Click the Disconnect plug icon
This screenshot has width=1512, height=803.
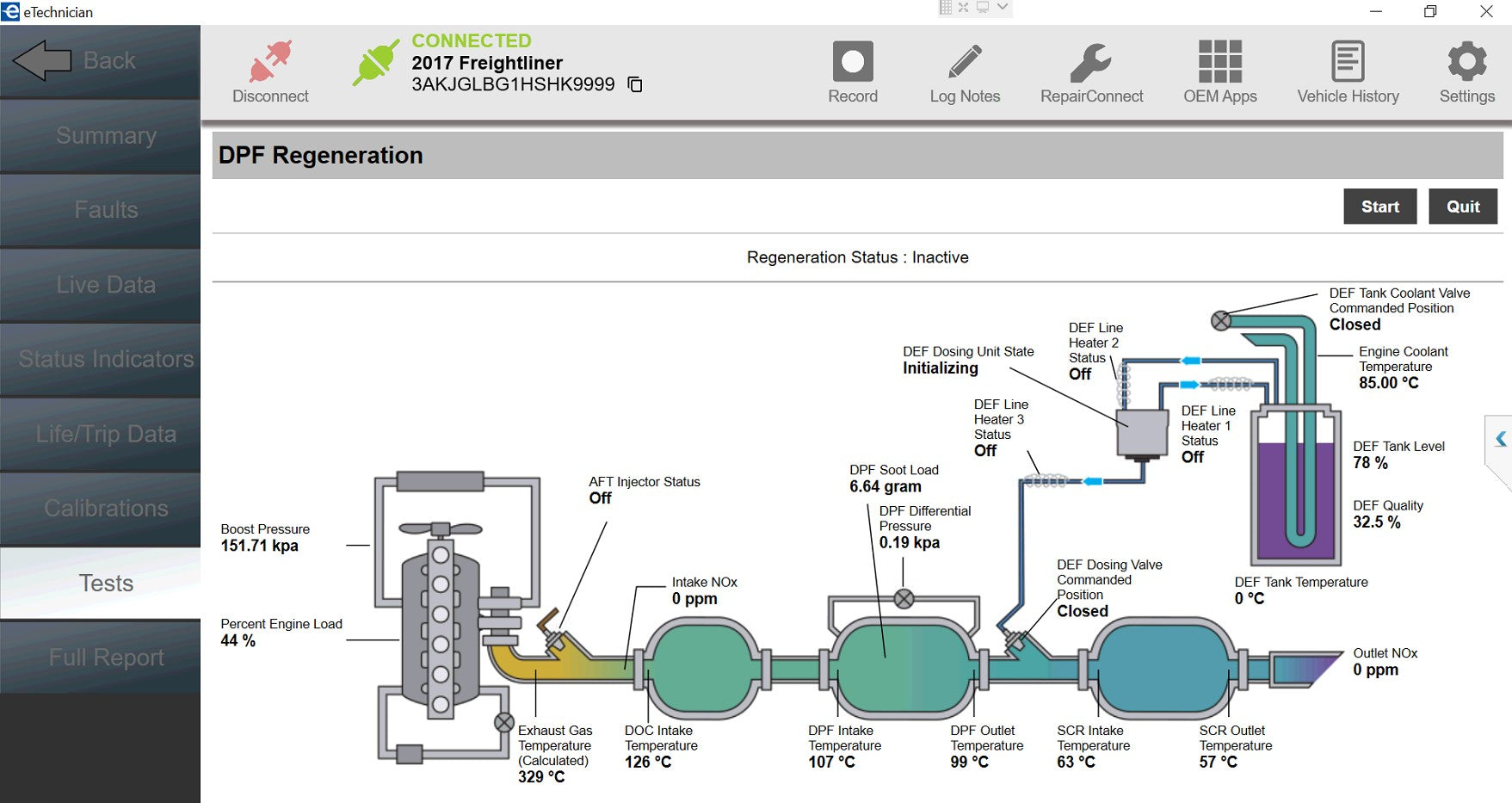click(270, 62)
